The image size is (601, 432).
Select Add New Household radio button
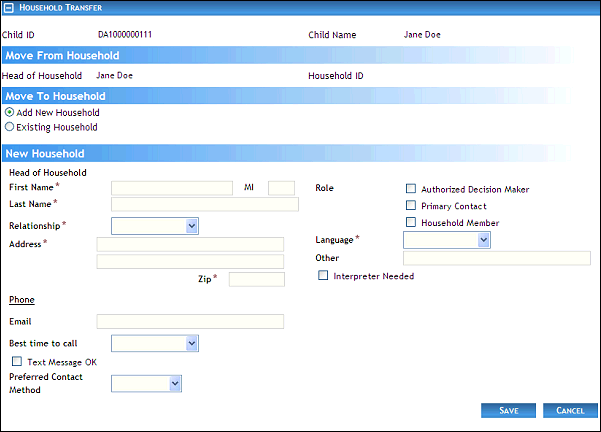coord(10,113)
